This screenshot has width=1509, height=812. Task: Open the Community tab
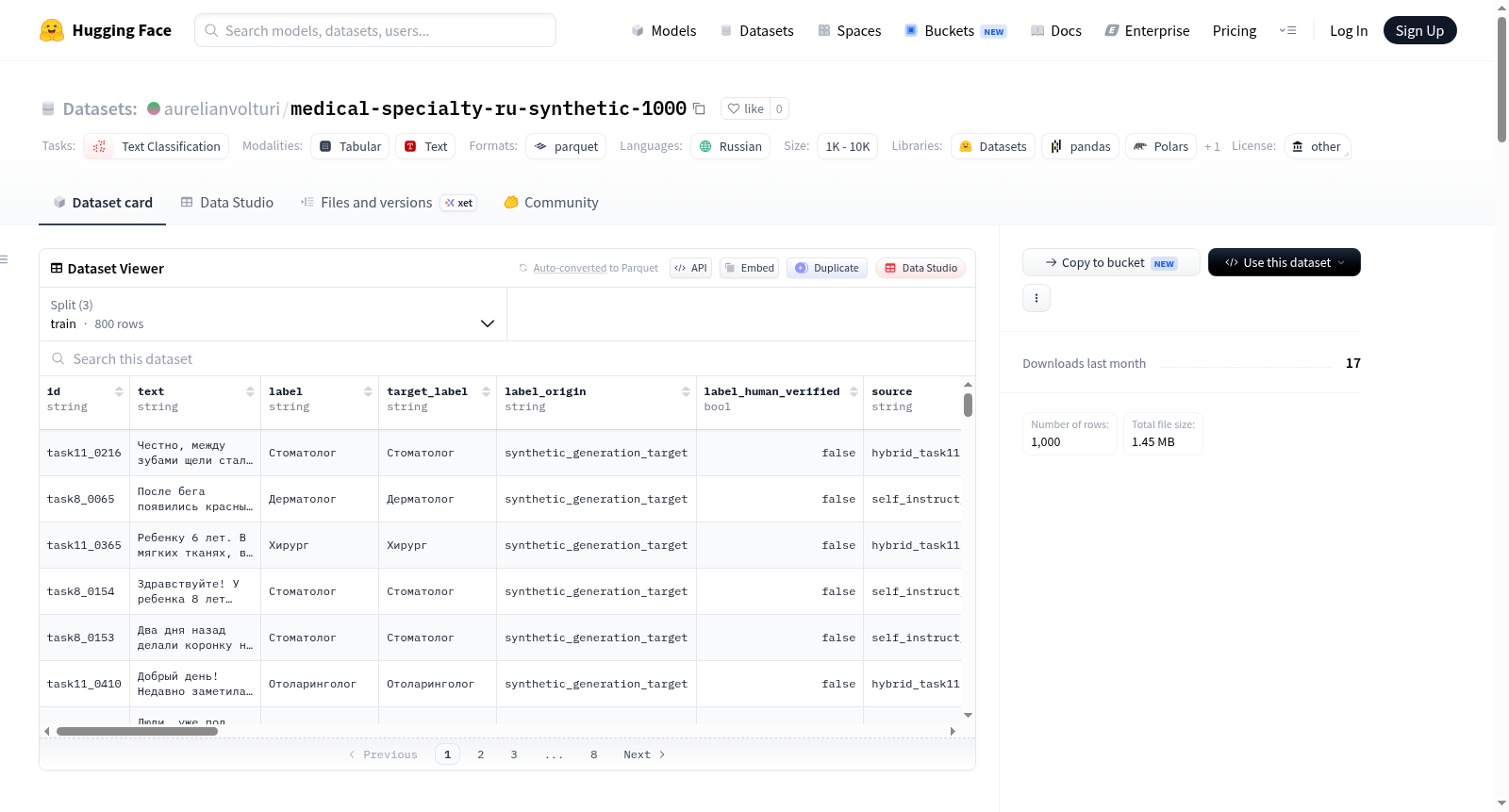(551, 202)
